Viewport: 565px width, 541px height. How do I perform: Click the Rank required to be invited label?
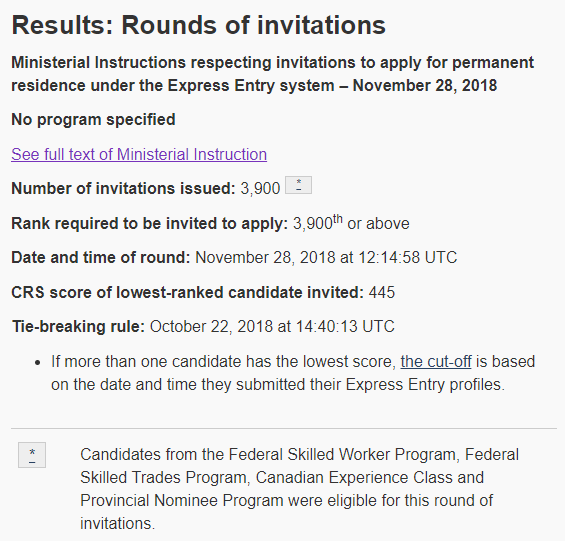click(150, 223)
